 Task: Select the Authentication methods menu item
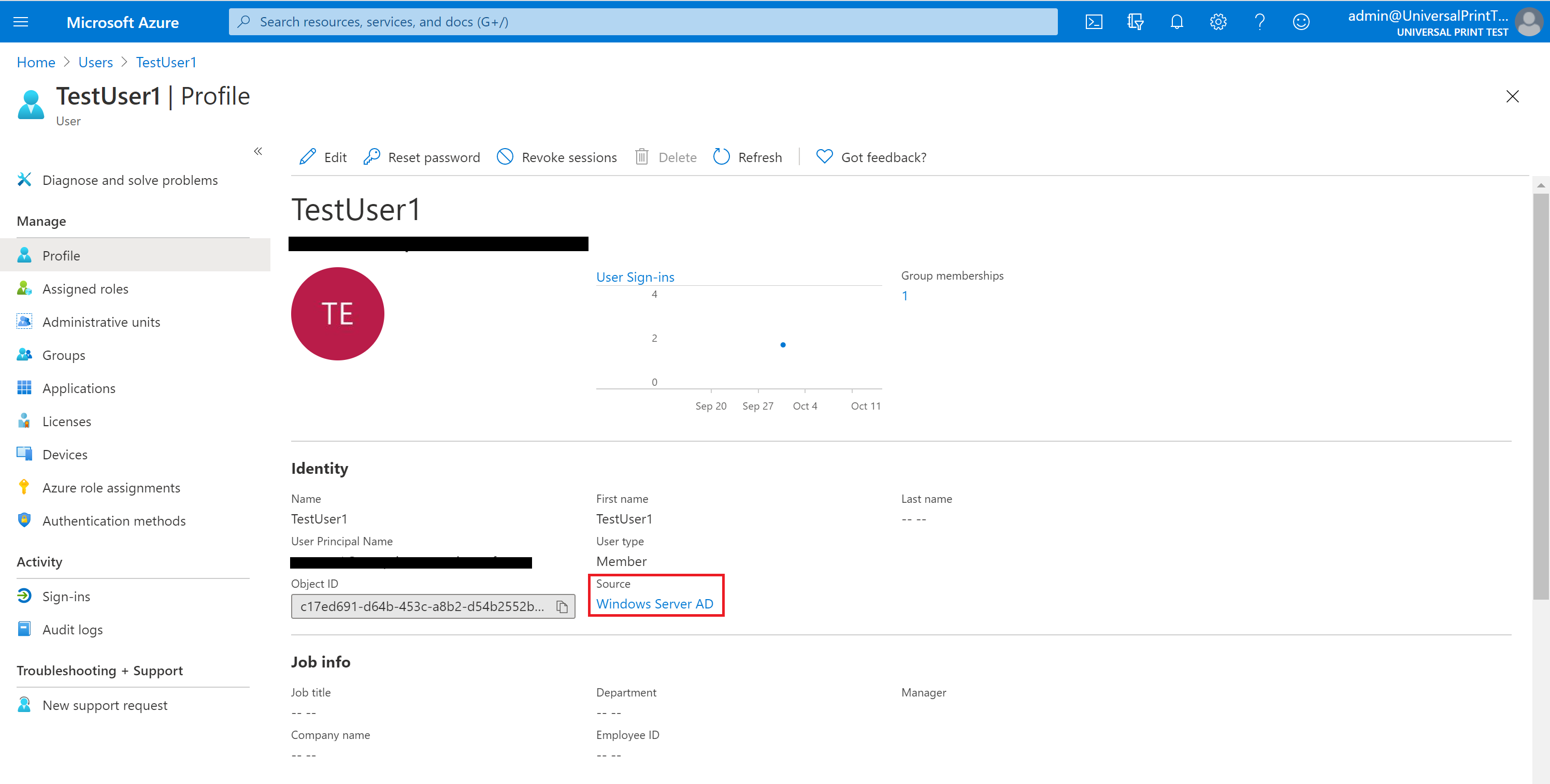click(x=113, y=521)
